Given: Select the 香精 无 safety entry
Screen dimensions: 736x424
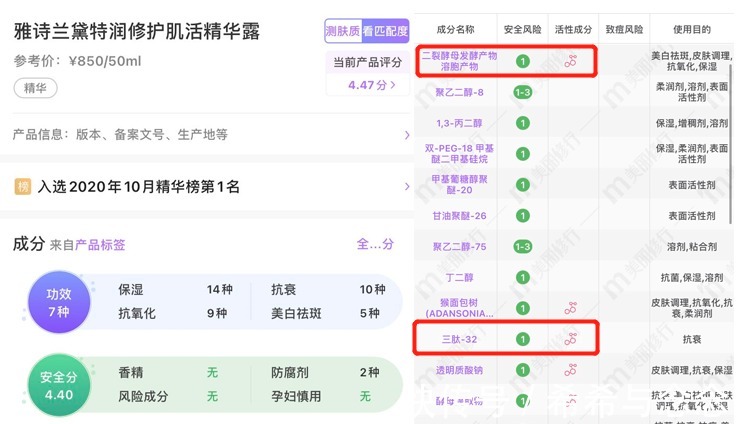Looking at the screenshot, I should [x=168, y=372].
